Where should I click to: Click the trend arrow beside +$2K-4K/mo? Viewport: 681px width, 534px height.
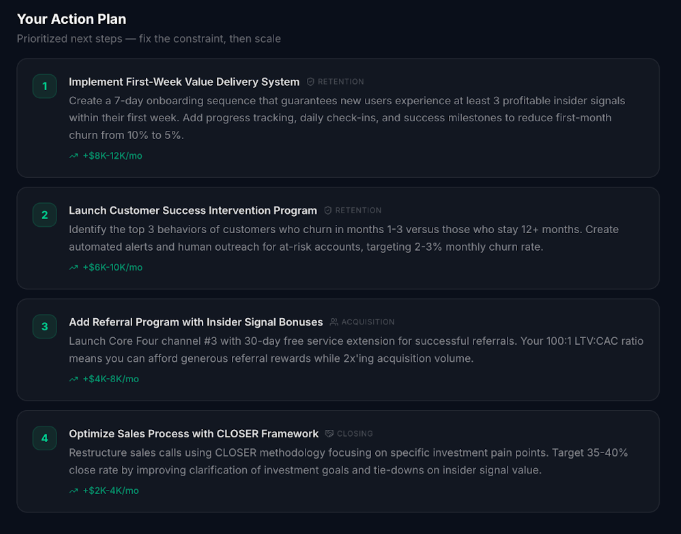74,491
